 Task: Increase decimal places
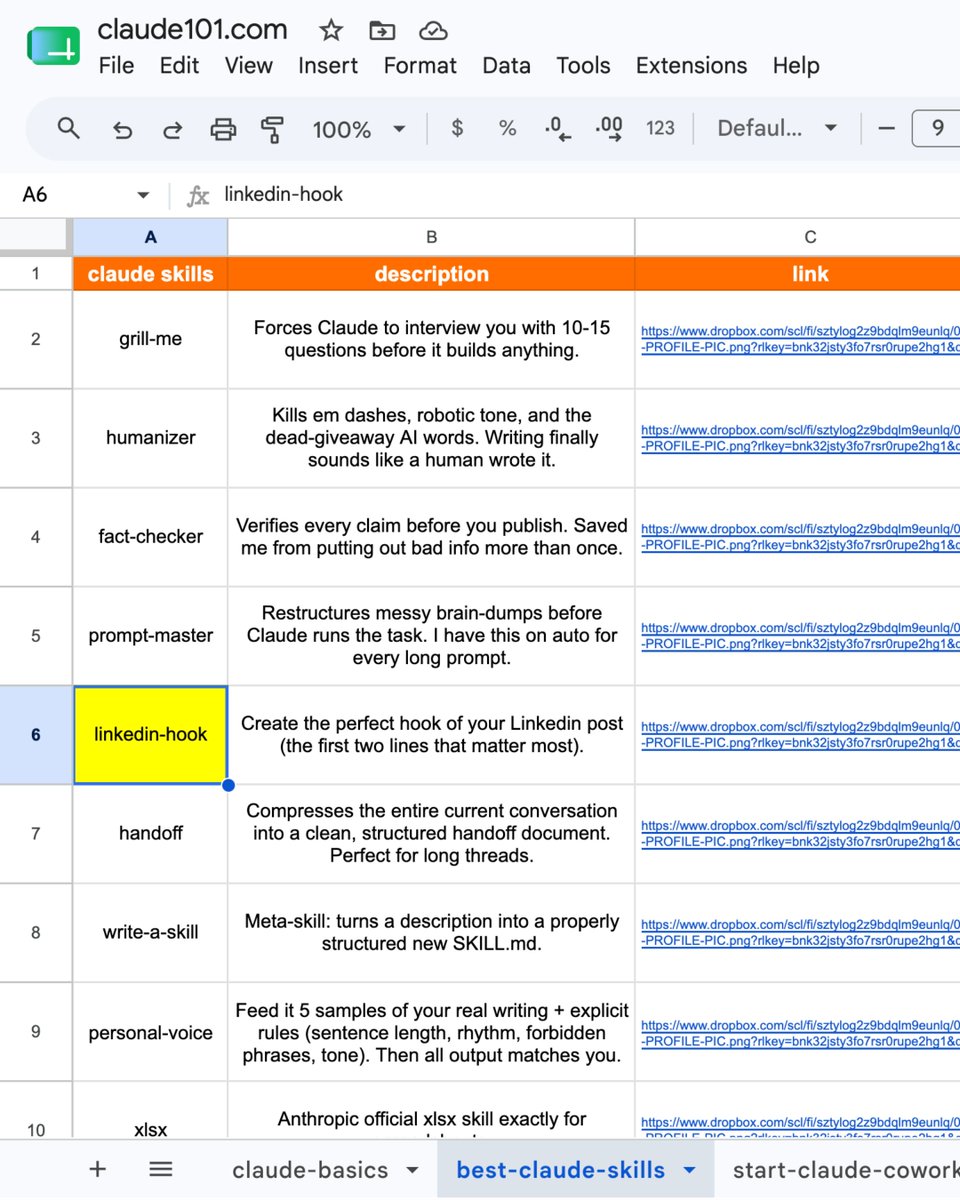(x=609, y=128)
